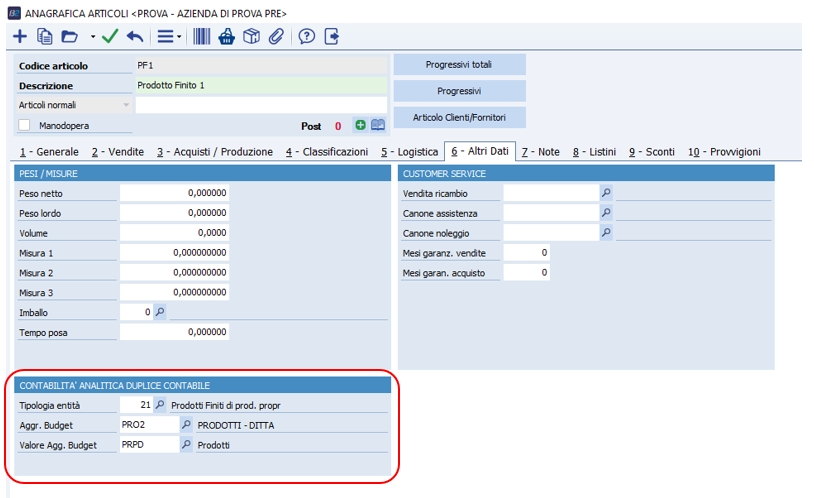
Task: Click the shopping basket toolbar icon
Action: (226, 36)
